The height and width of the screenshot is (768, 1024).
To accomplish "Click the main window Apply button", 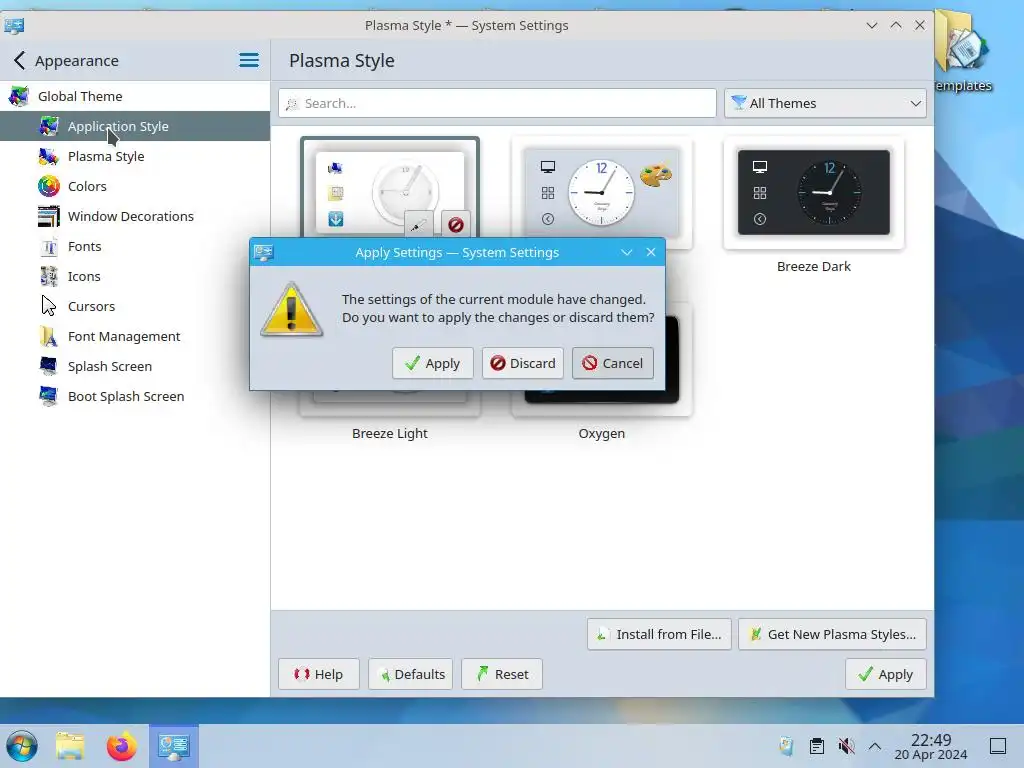I will 886,674.
